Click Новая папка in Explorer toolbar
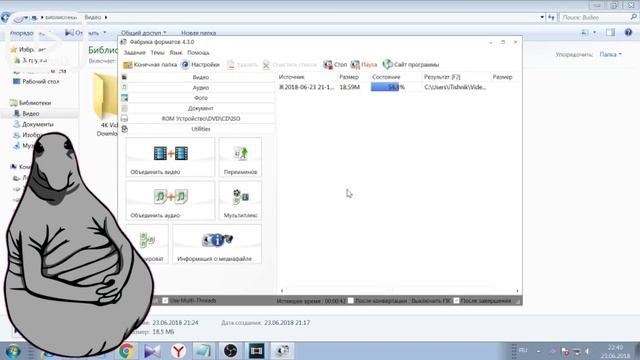640x360 pixels. point(198,33)
